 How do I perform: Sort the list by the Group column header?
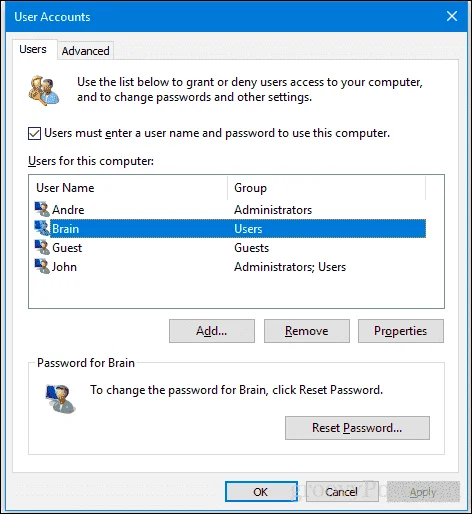[x=326, y=188]
